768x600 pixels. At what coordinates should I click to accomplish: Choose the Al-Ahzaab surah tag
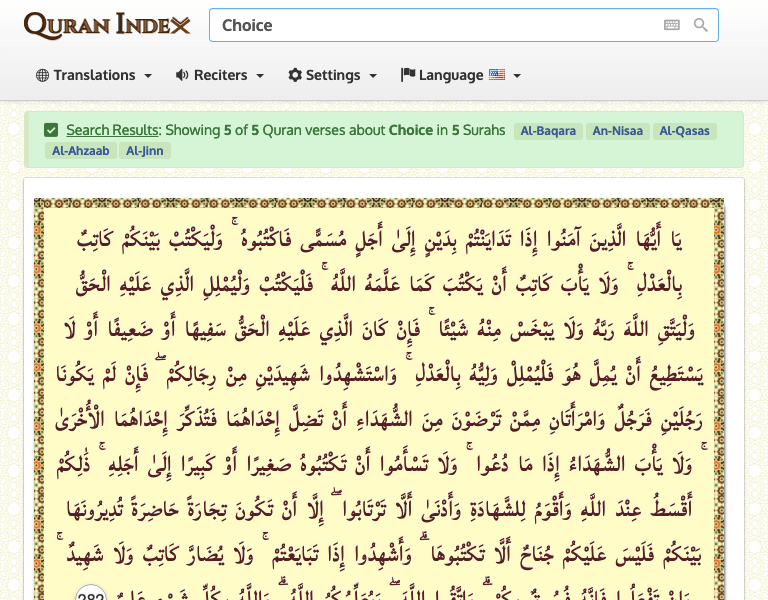pyautogui.click(x=80, y=151)
